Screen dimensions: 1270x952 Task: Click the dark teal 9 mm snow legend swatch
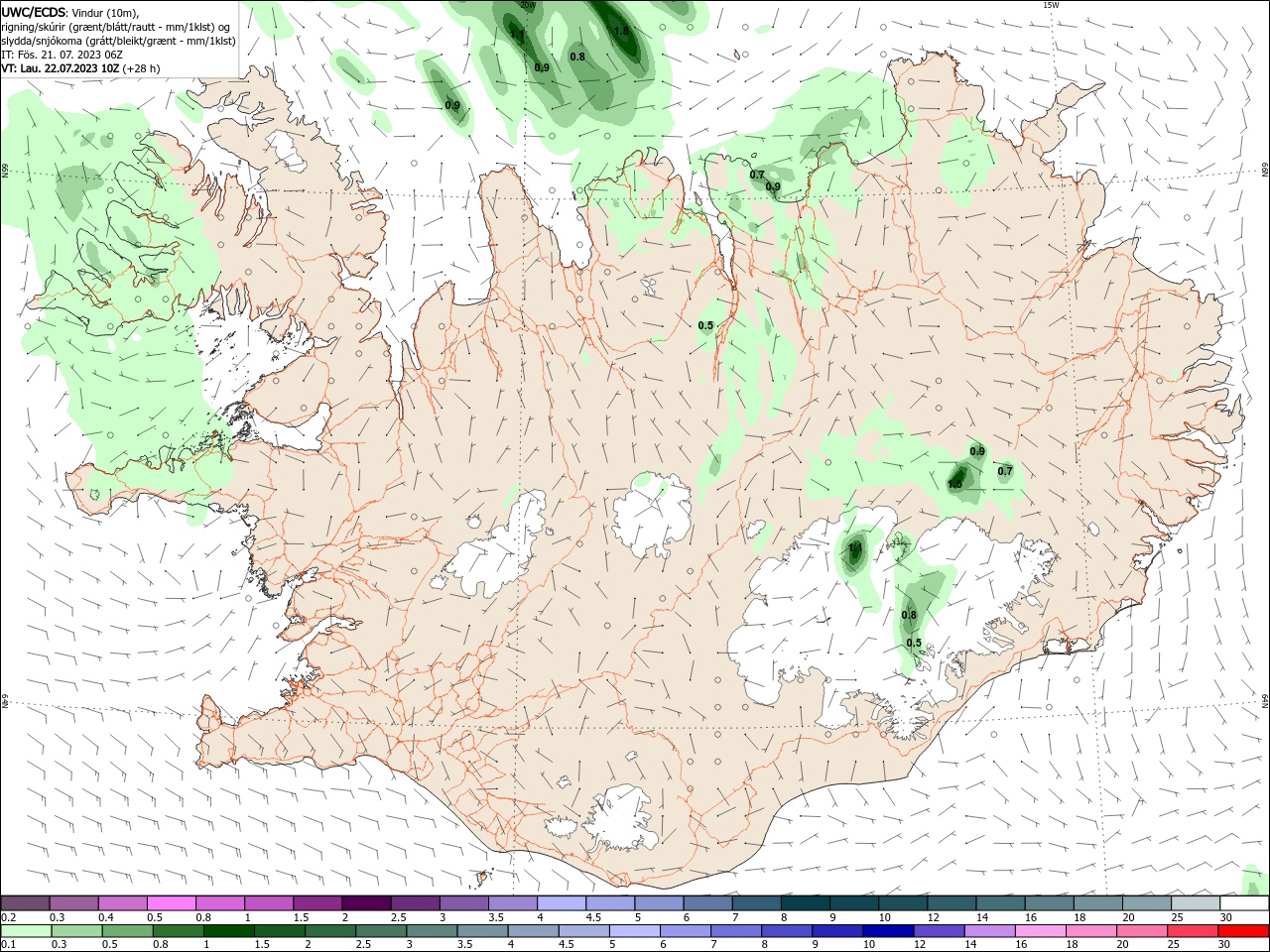[x=854, y=903]
